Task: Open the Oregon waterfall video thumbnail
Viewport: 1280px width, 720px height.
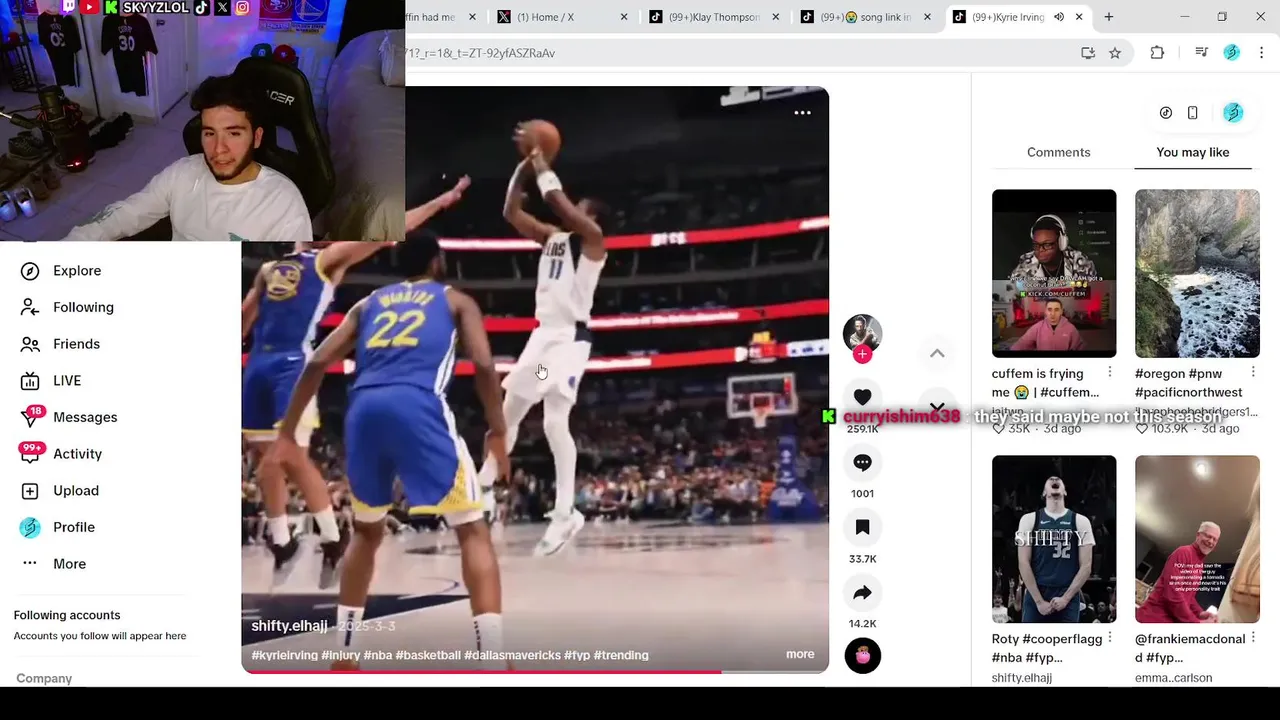Action: [x=1197, y=273]
